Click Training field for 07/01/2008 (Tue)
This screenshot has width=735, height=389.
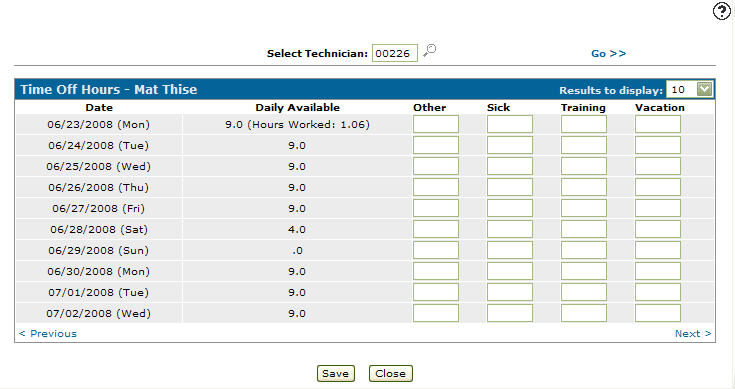(584, 292)
